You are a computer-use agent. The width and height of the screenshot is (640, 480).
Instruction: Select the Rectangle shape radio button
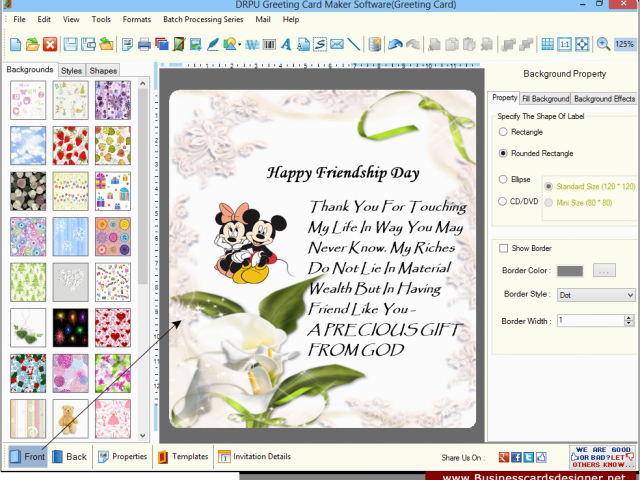[x=503, y=132]
